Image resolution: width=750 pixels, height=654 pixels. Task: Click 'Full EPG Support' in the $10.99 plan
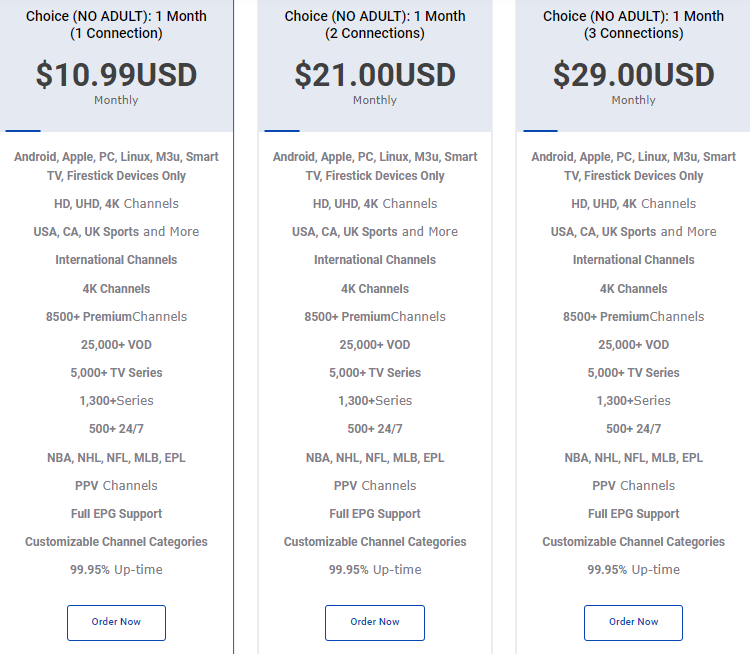(116, 514)
